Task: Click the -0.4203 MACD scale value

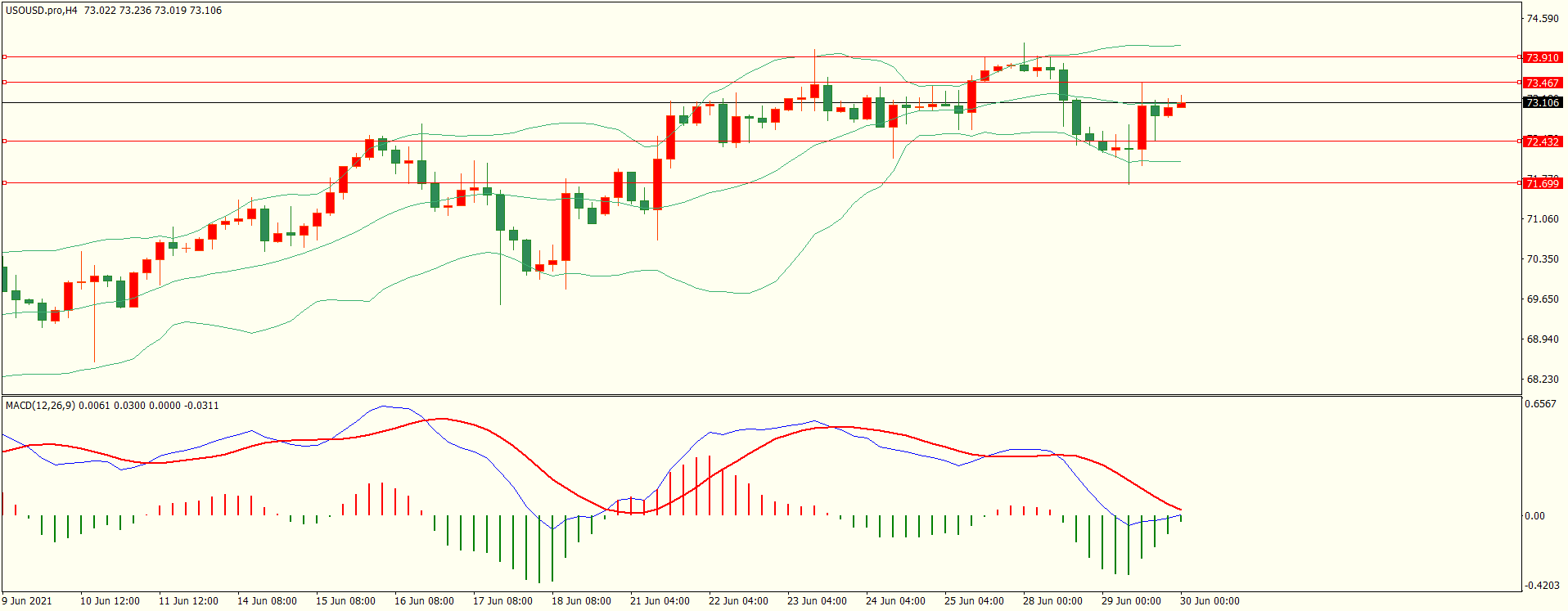Action: click(1541, 586)
